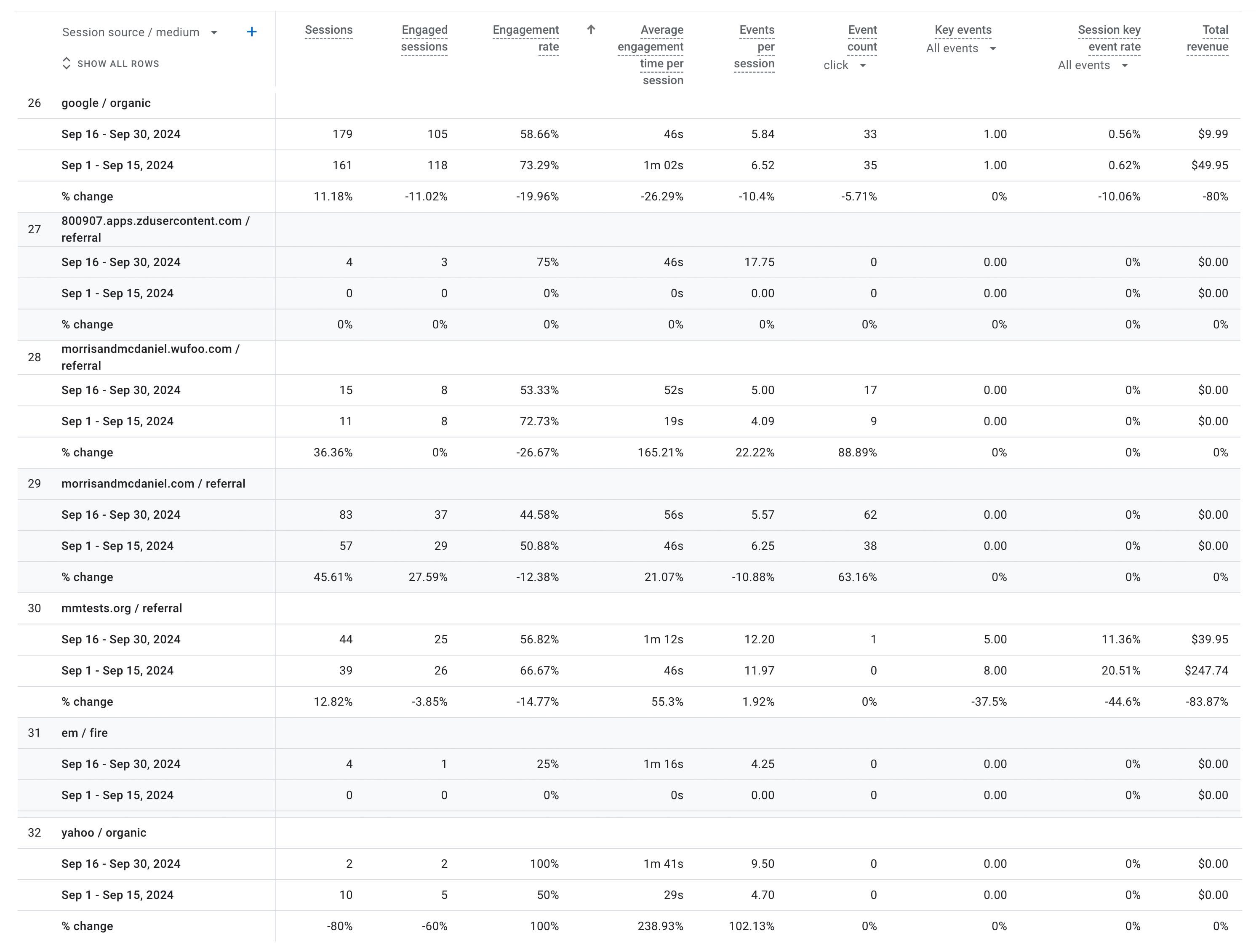Open the Event count click filter dropdown

(x=862, y=65)
